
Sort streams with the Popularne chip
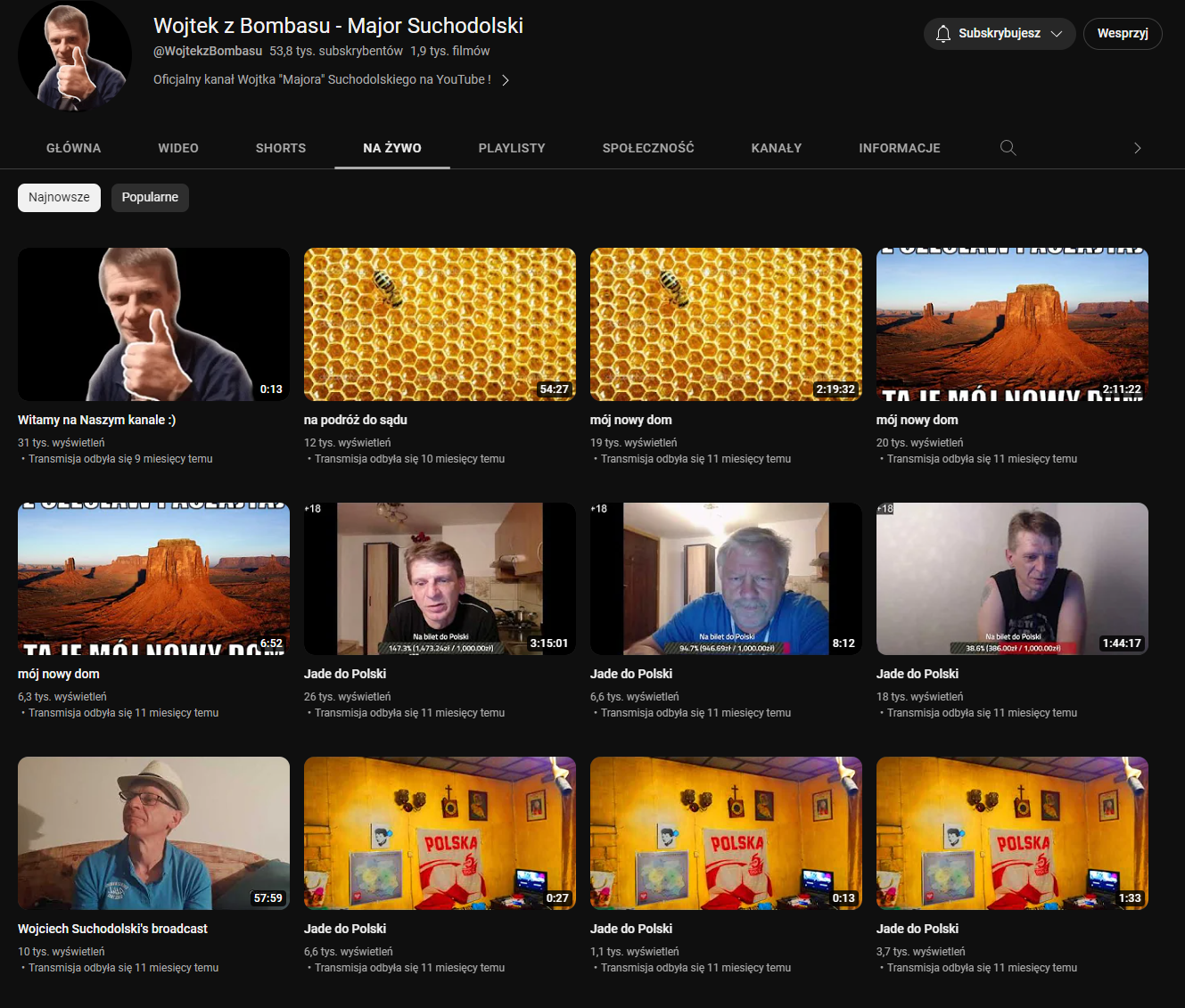pos(150,198)
